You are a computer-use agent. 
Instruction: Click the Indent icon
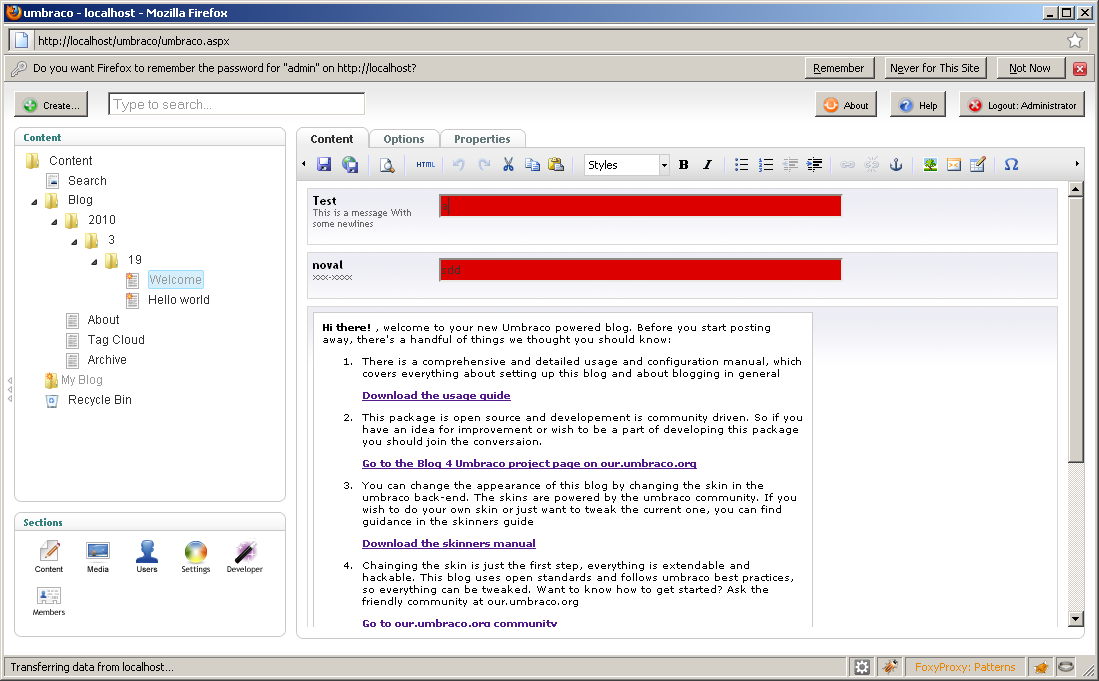(x=814, y=165)
